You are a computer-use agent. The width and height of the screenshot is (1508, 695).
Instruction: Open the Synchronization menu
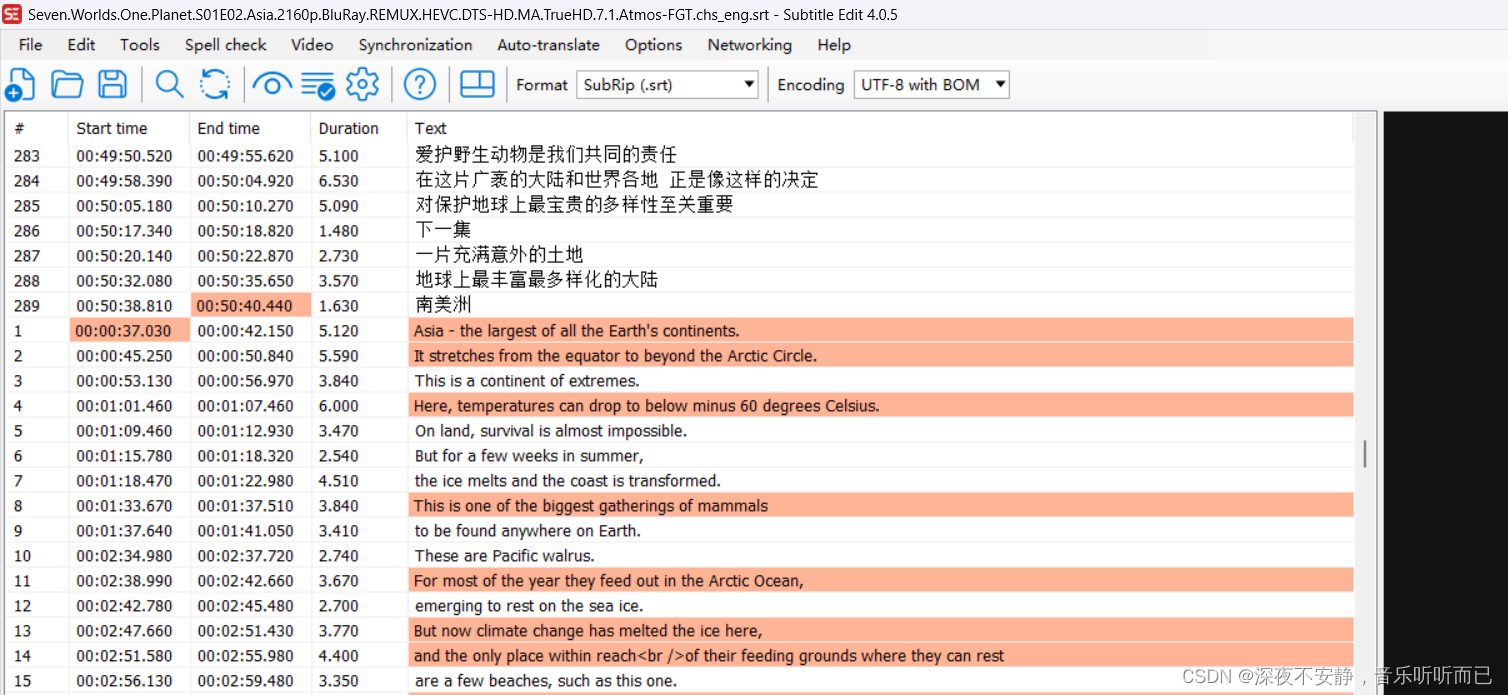pyautogui.click(x=415, y=45)
